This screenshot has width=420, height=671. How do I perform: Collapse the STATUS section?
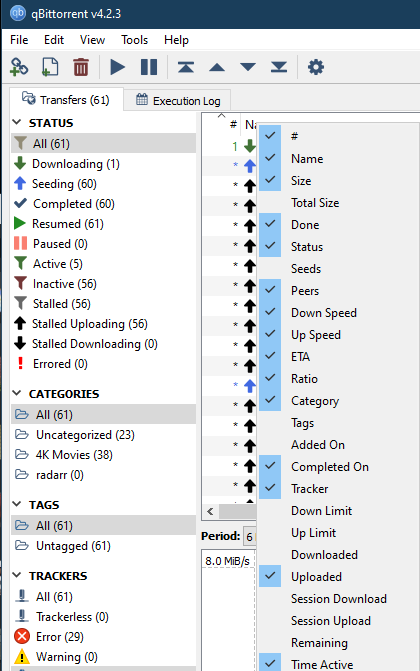[x=17, y=122]
